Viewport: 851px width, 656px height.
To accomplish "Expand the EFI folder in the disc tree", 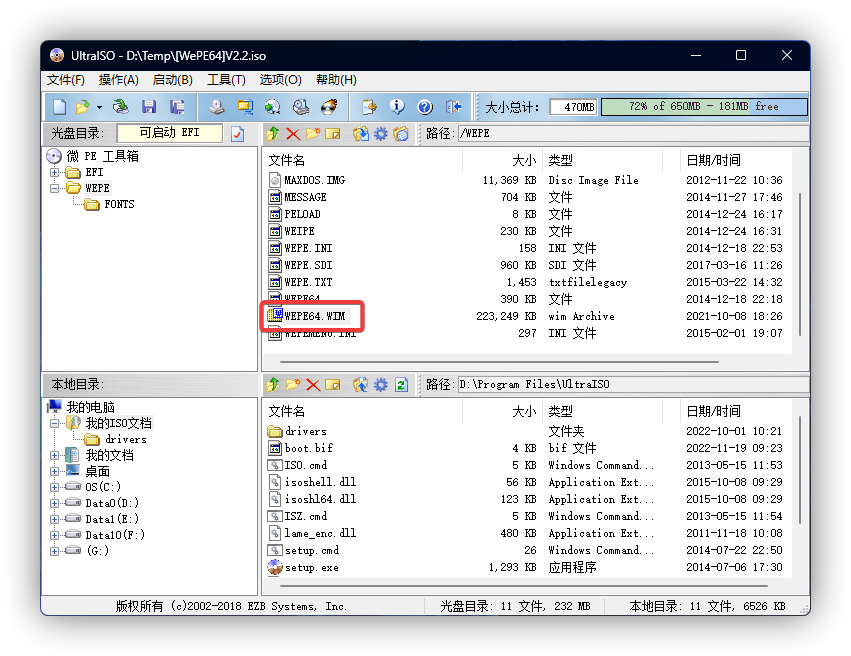I will click(55, 171).
